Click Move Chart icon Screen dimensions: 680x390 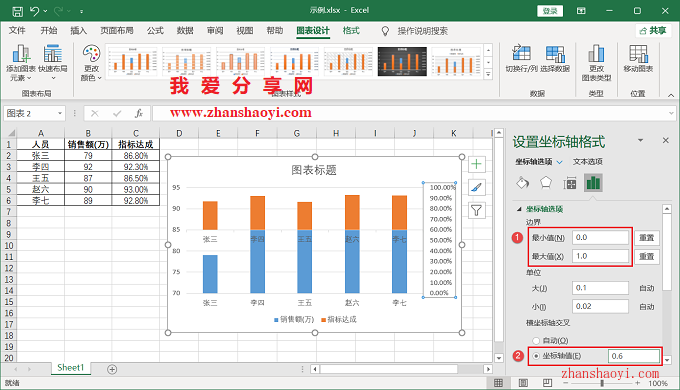tap(638, 59)
